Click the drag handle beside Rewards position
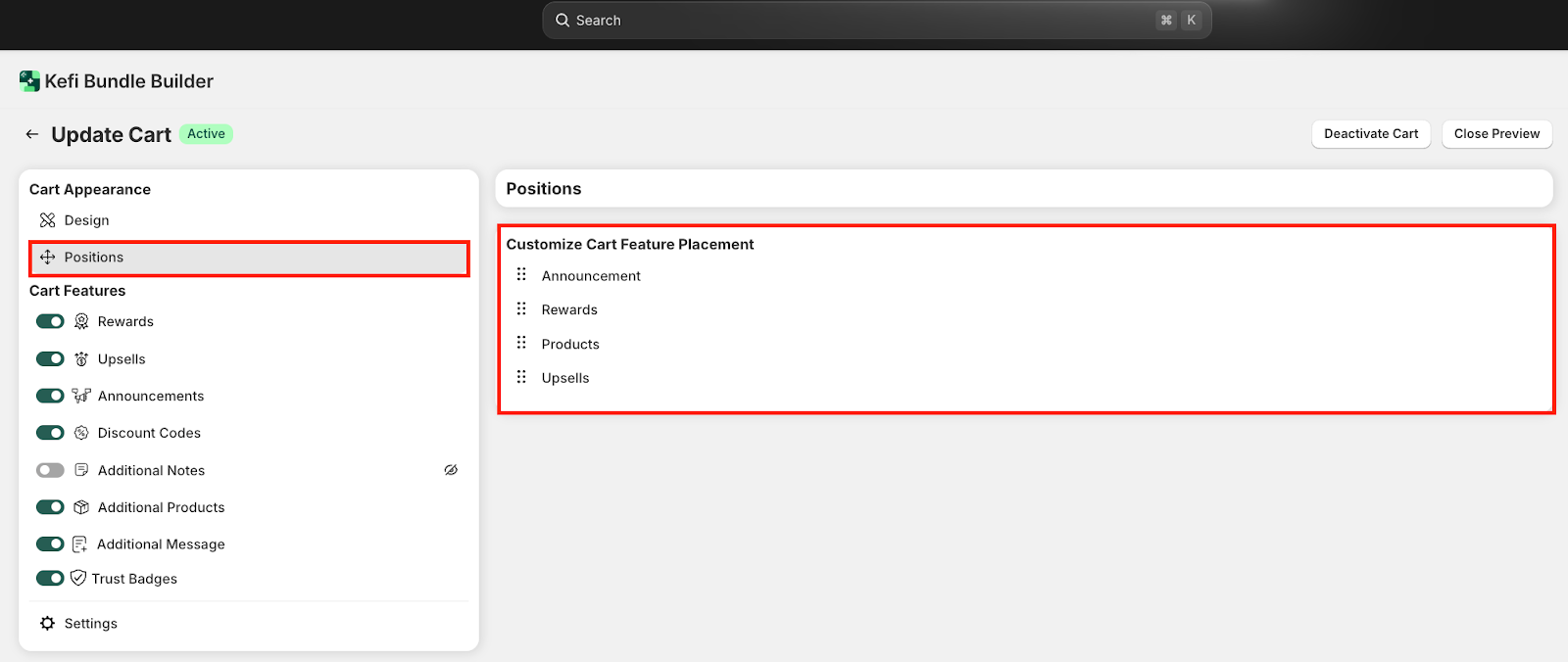1568x662 pixels. [x=521, y=309]
